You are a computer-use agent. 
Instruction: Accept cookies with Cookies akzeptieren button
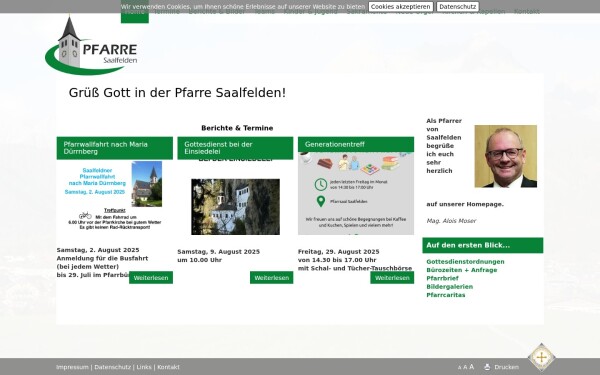pos(401,7)
